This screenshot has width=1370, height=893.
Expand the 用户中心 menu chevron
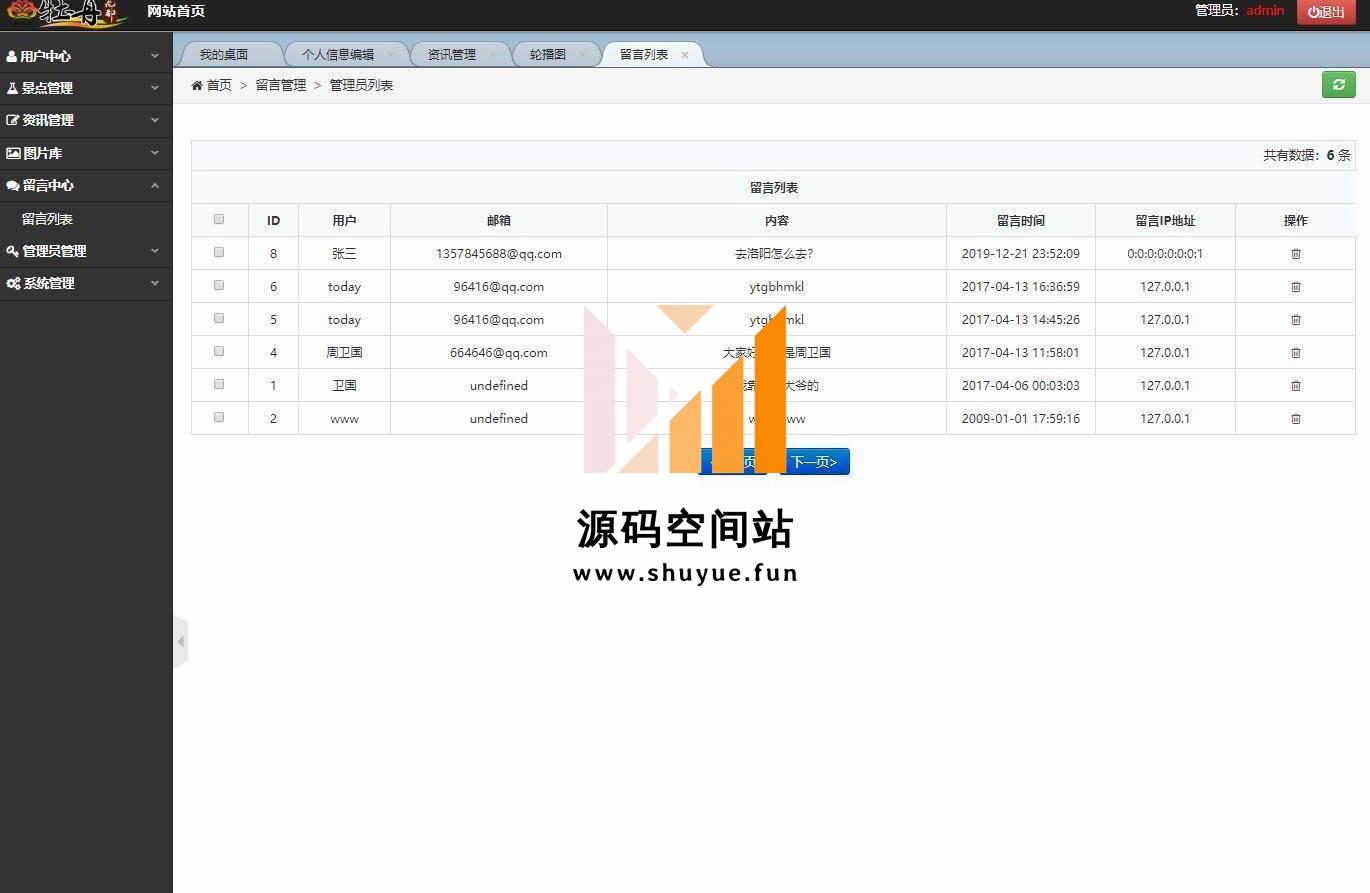(155, 56)
